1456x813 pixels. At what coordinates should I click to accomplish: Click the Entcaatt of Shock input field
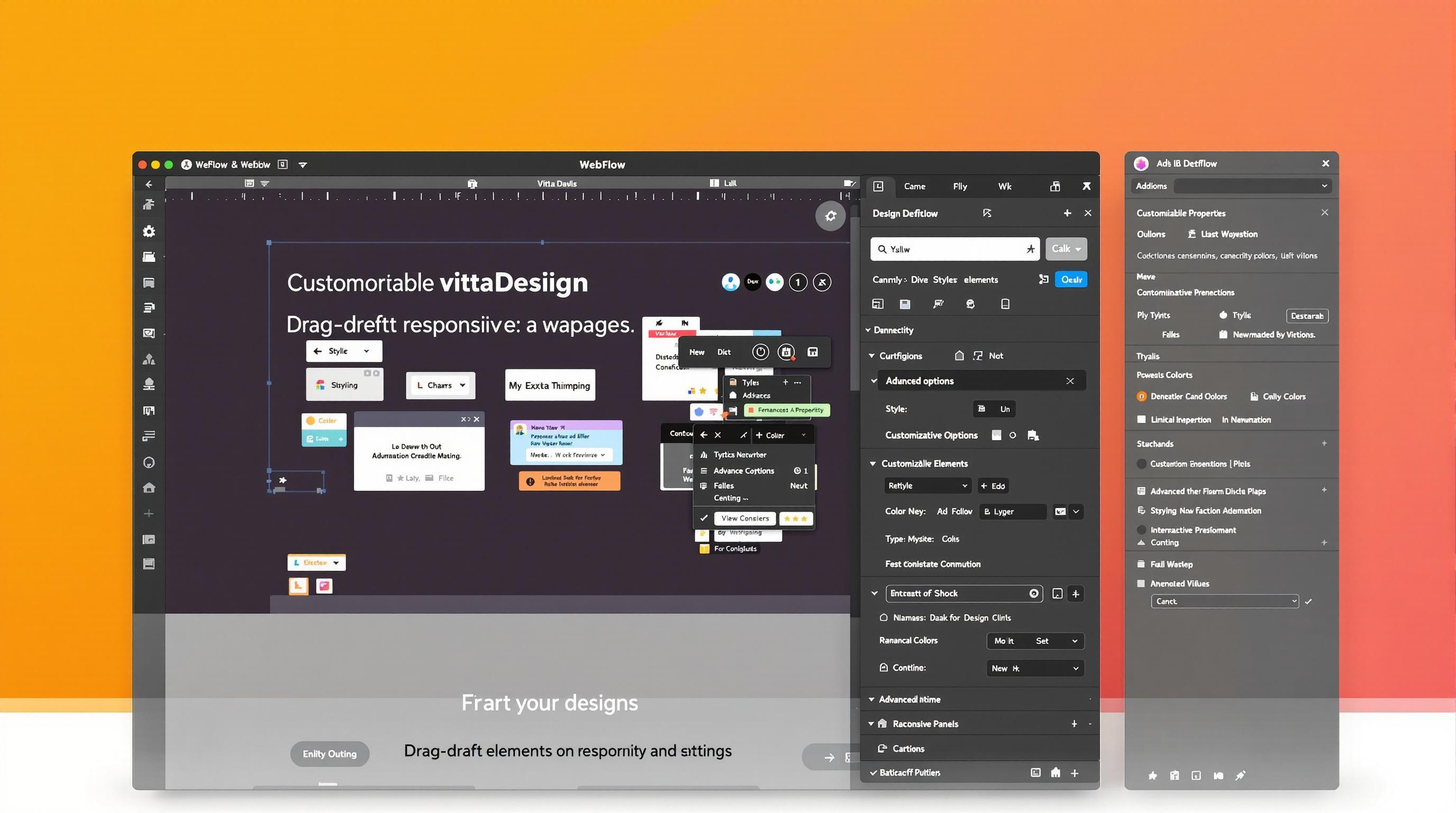(x=963, y=593)
